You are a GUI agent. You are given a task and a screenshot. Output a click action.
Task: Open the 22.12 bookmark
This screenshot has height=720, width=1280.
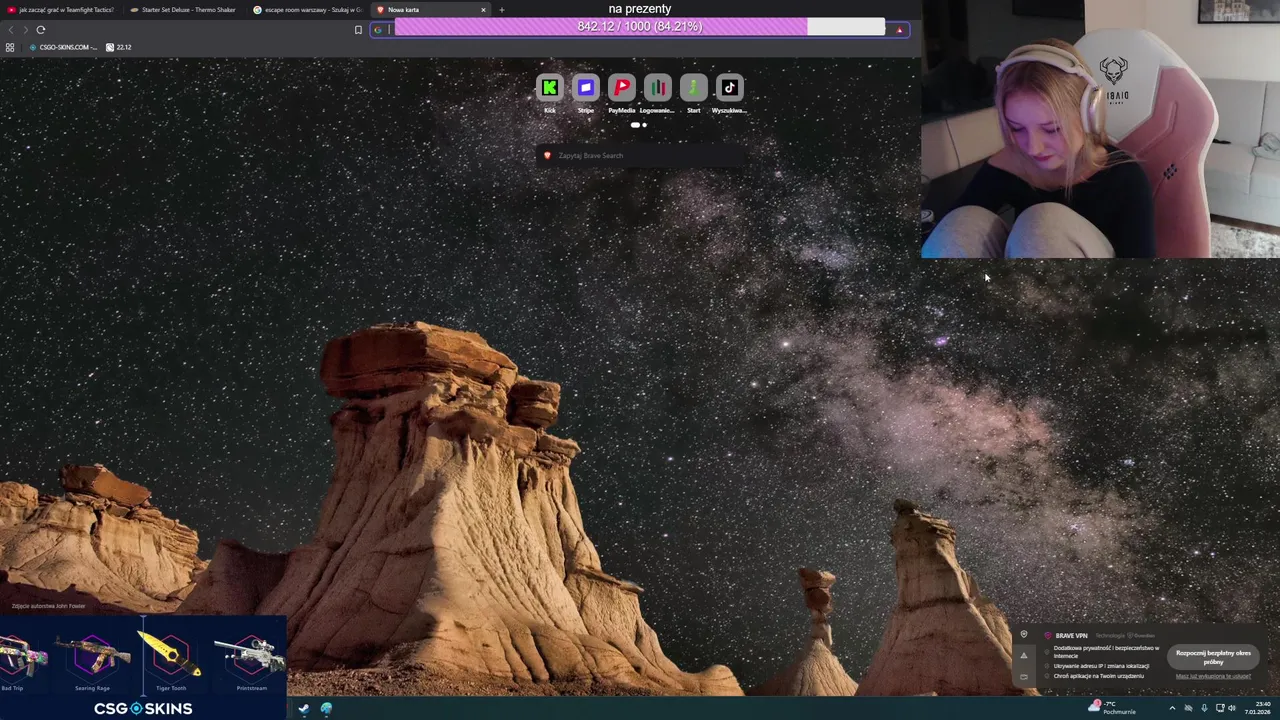(x=119, y=47)
